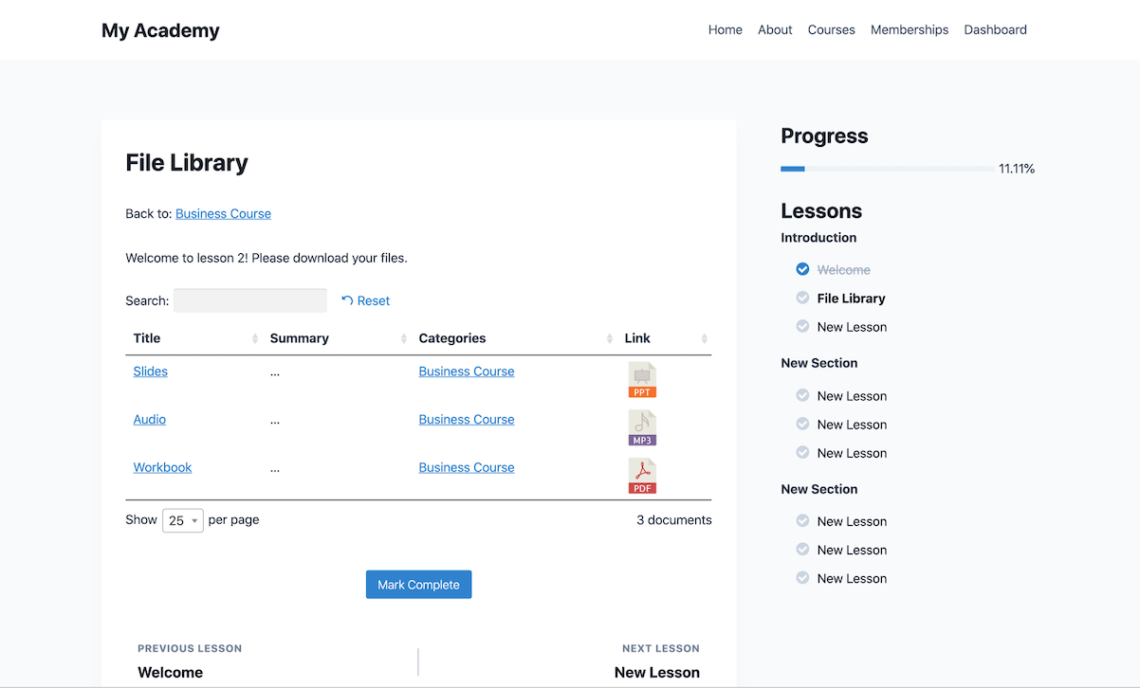1140x688 pixels.
Task: Click the sort arrows on Title column
Action: pos(256,338)
